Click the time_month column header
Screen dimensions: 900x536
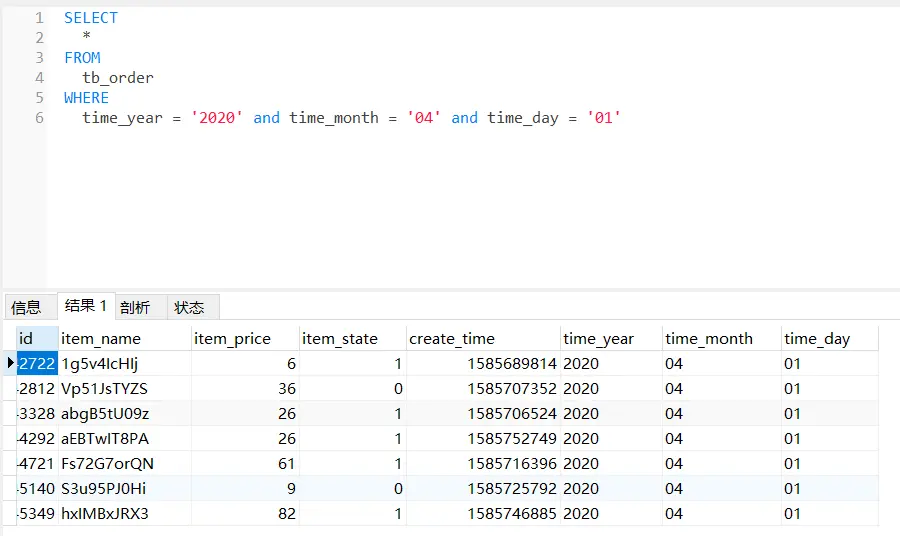point(709,338)
